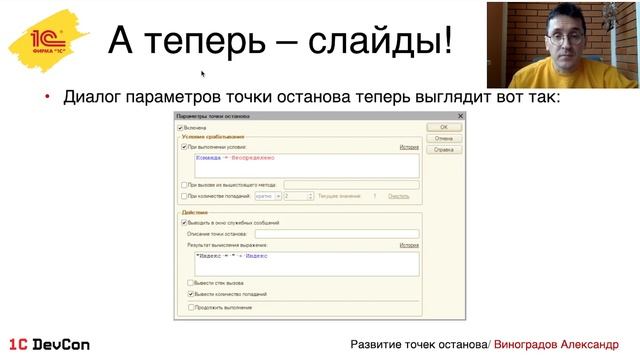Enable 'Продолжить выполнение' checkbox

191,307
